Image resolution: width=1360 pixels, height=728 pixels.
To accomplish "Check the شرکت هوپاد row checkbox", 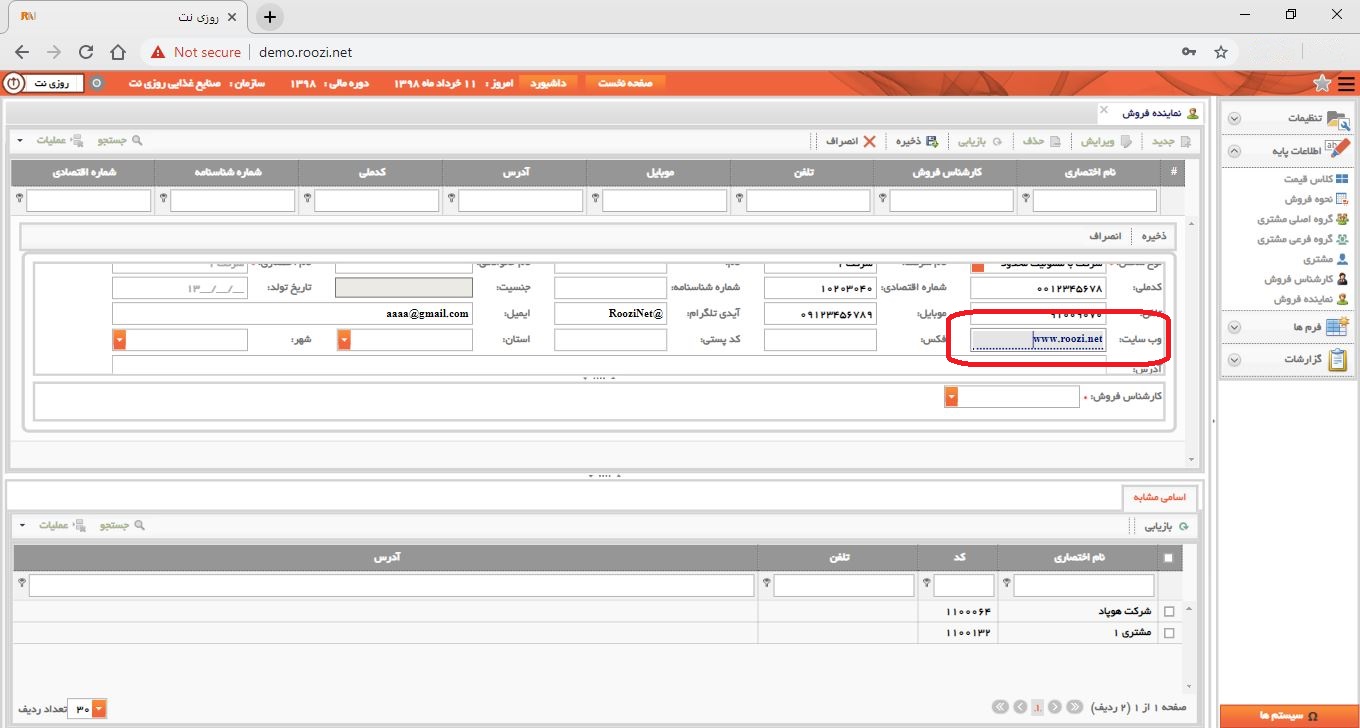I will coord(1169,611).
